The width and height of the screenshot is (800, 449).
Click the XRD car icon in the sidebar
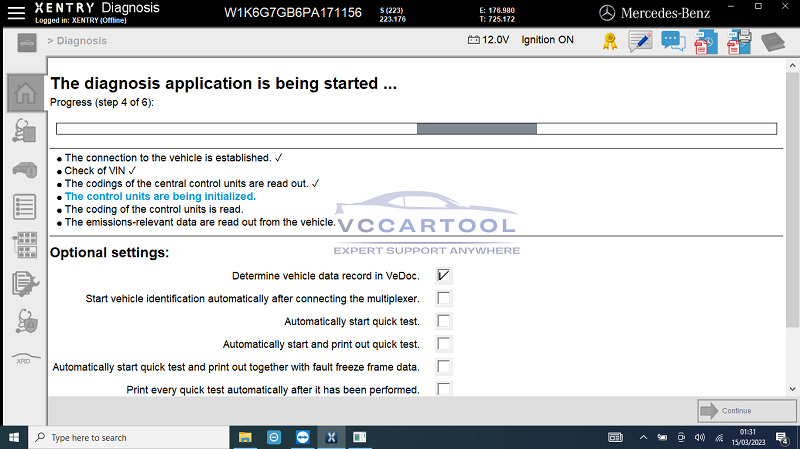(26, 358)
